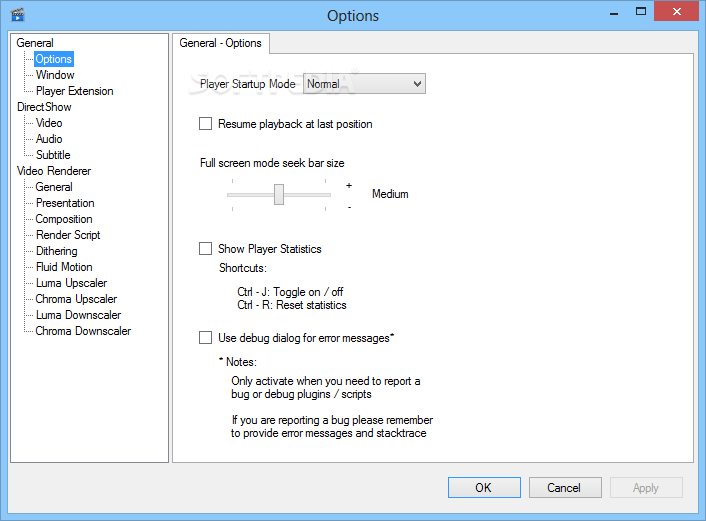
Task: Select Luma Upscaler in the tree
Action: [72, 283]
